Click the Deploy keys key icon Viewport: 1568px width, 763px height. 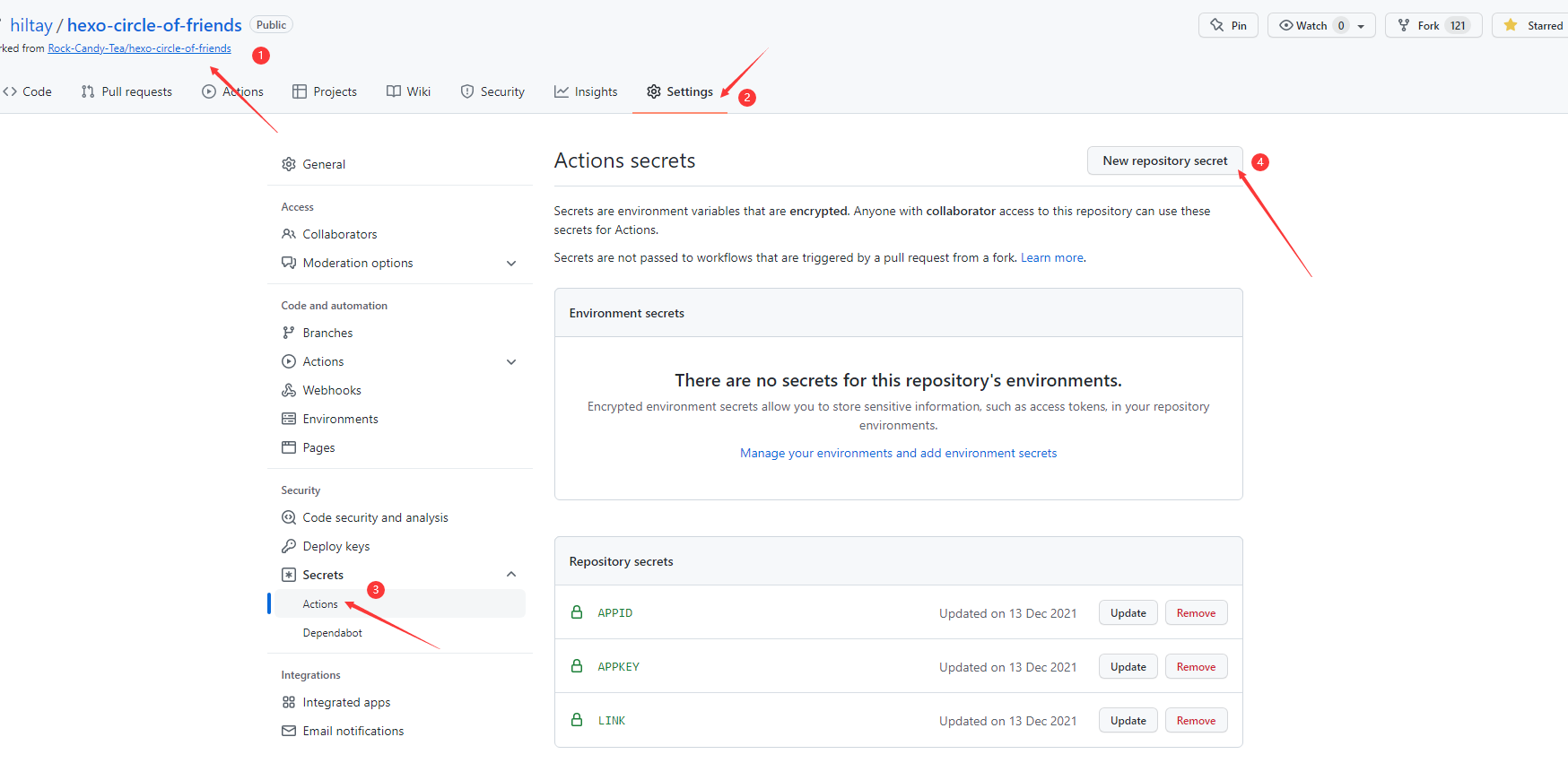click(289, 546)
